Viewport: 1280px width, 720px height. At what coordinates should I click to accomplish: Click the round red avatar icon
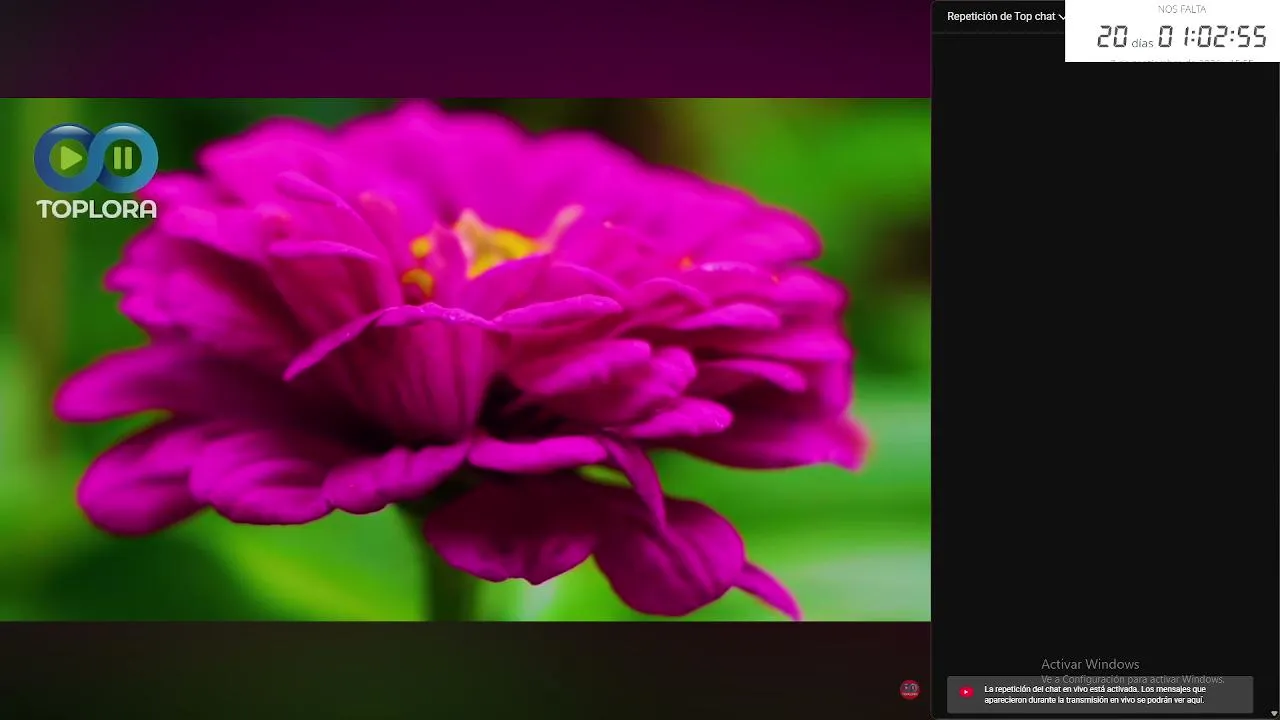[x=909, y=689]
